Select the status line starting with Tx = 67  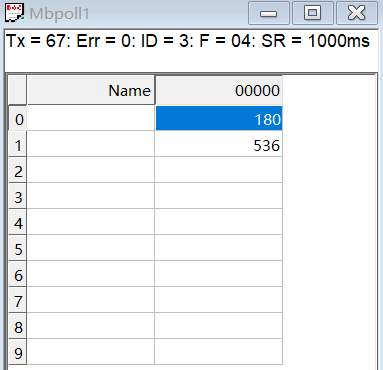[x=188, y=41]
